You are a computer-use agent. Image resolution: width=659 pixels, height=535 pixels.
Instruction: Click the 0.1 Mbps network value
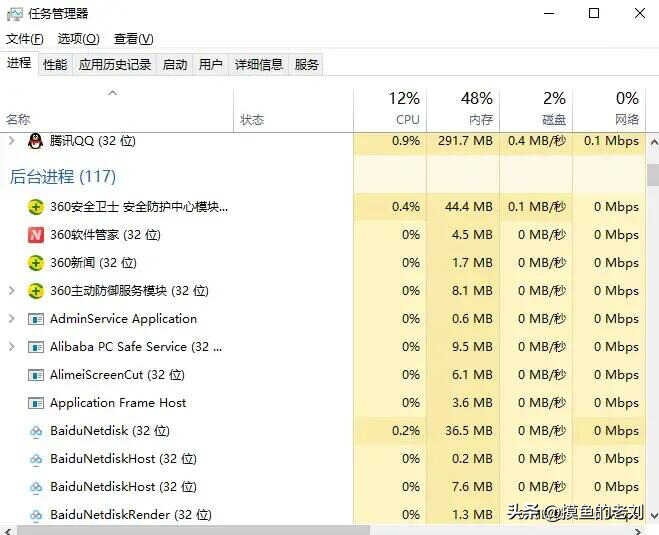click(612, 141)
